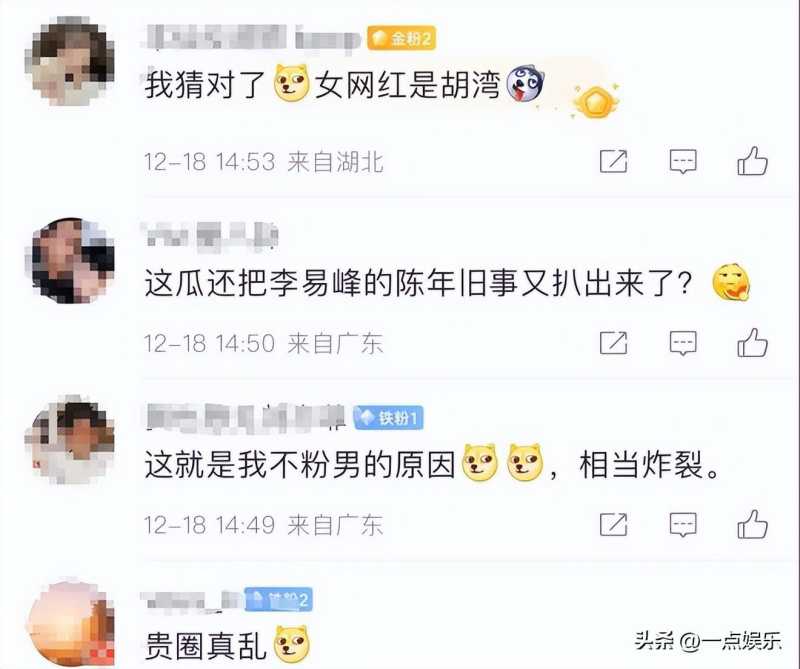Open the username above 这瓜还把李易峰
This screenshot has width=800, height=669.
coord(210,237)
